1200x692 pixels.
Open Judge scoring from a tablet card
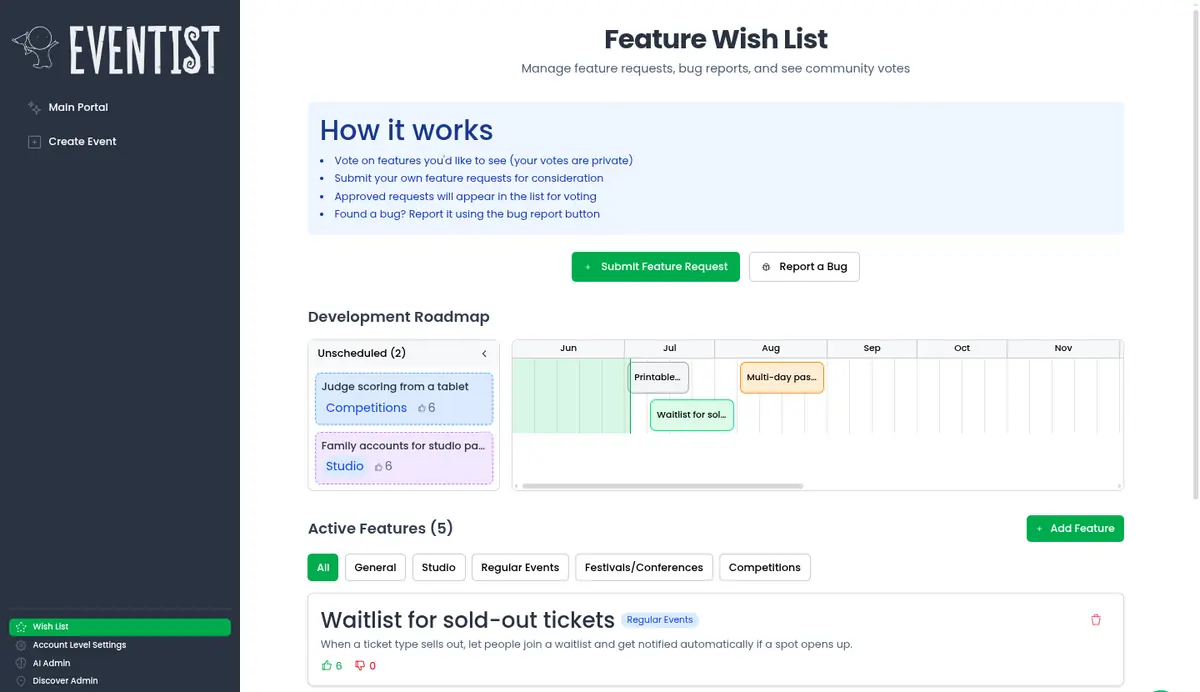pyautogui.click(x=404, y=398)
